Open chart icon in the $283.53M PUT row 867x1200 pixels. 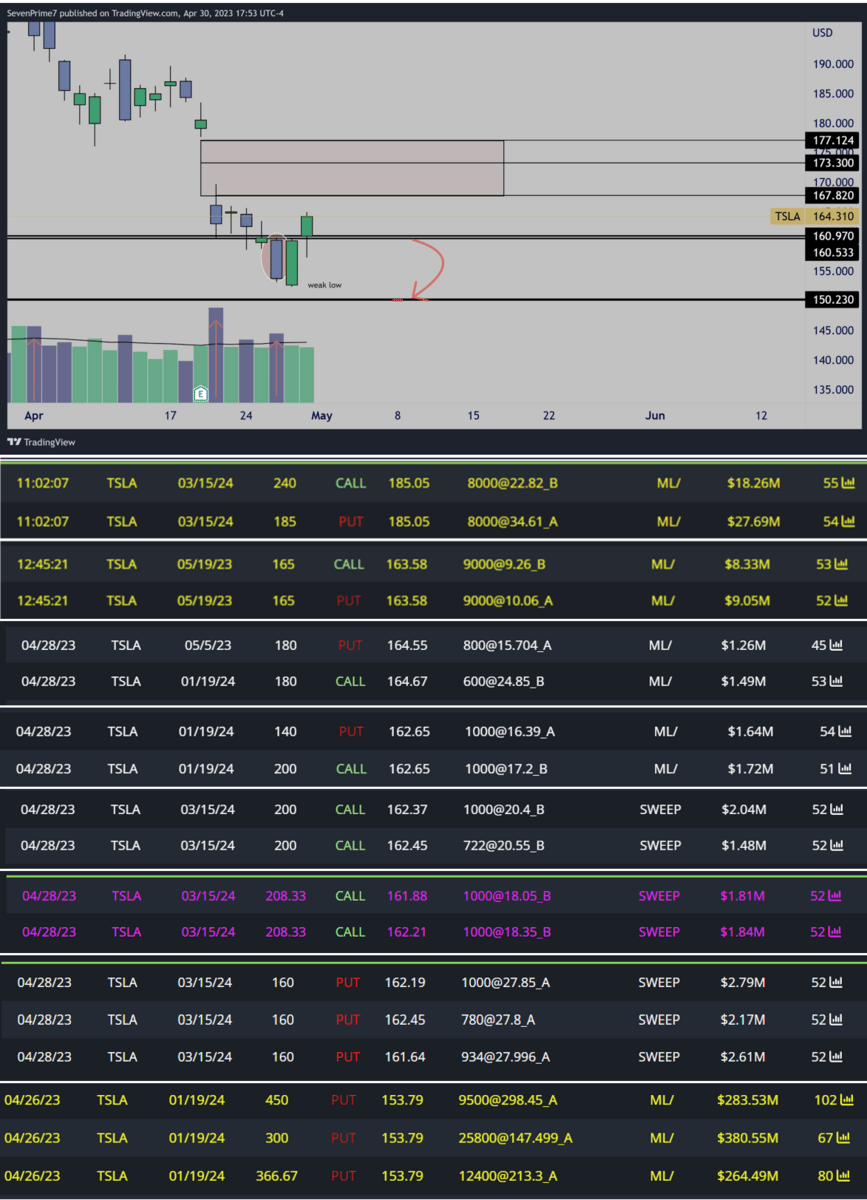(x=847, y=1100)
